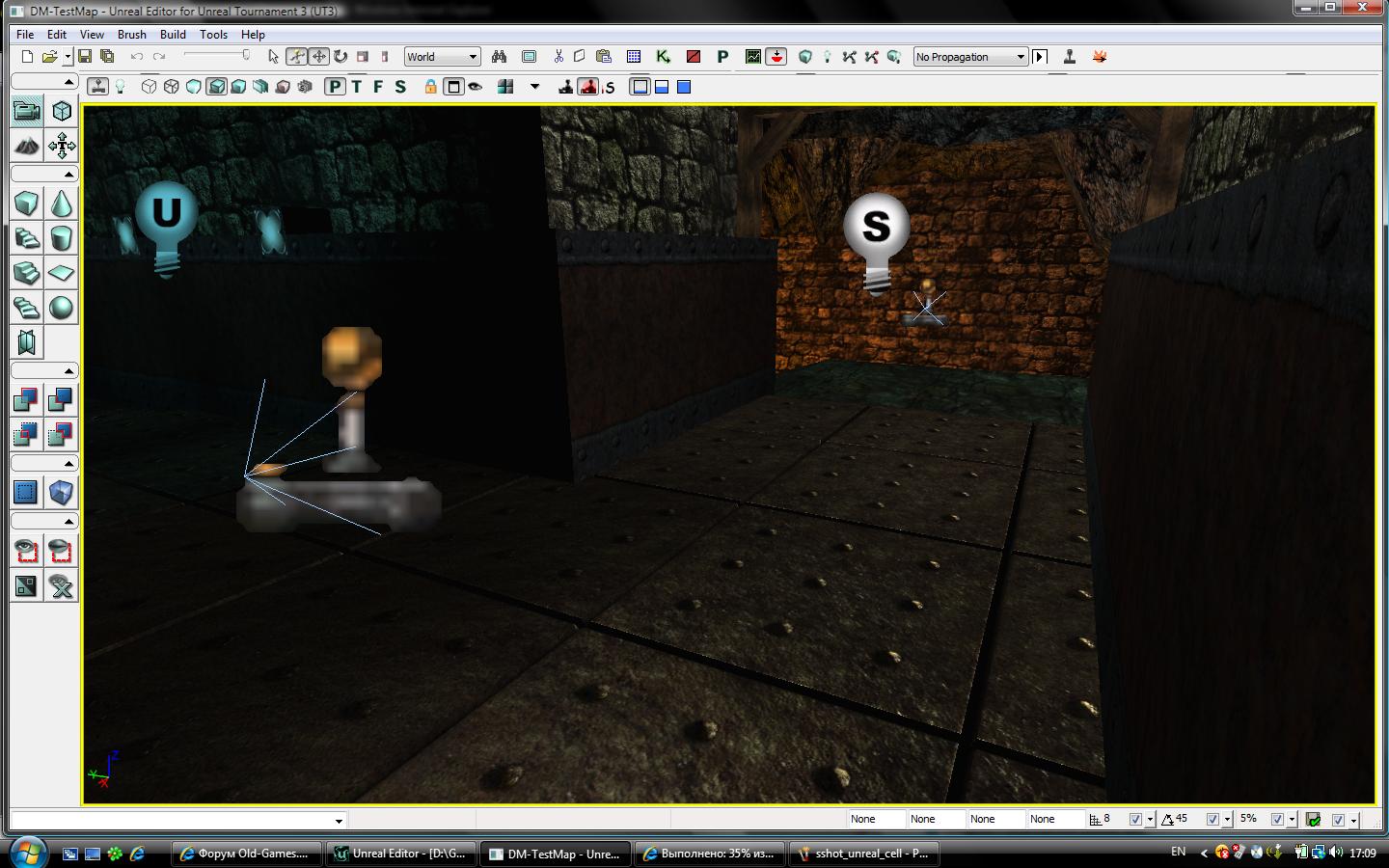Click CSG Subtract icon
This screenshot has height=868, width=1389.
pos(62,399)
